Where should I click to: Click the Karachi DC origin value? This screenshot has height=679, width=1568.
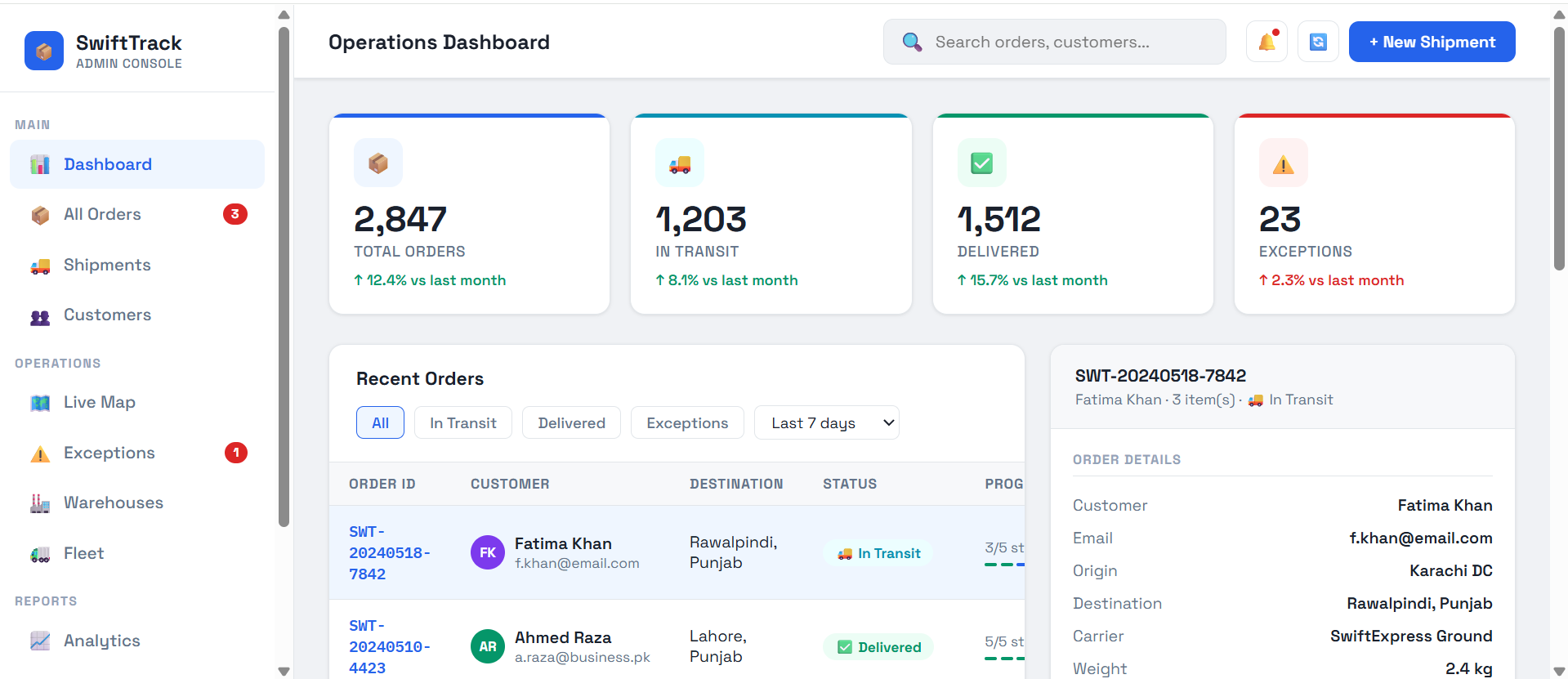pyautogui.click(x=1450, y=570)
